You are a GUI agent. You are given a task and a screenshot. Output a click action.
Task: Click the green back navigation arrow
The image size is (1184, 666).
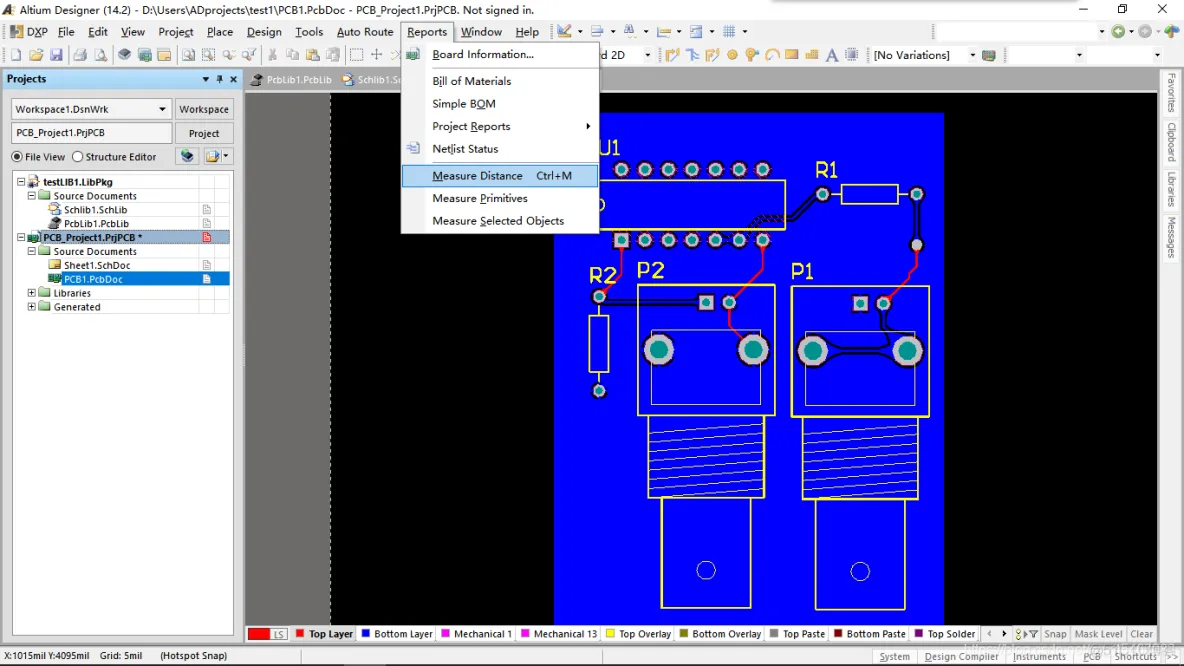click(x=1118, y=31)
